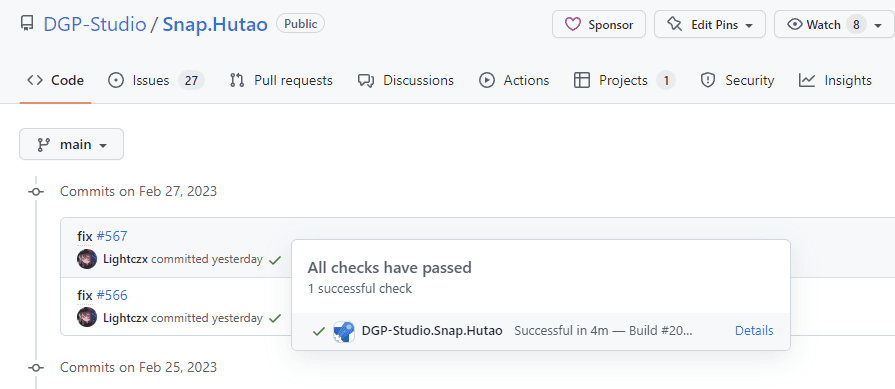This screenshot has width=895, height=389.
Task: Open the DGP-Studio organization link
Action: tap(95, 25)
